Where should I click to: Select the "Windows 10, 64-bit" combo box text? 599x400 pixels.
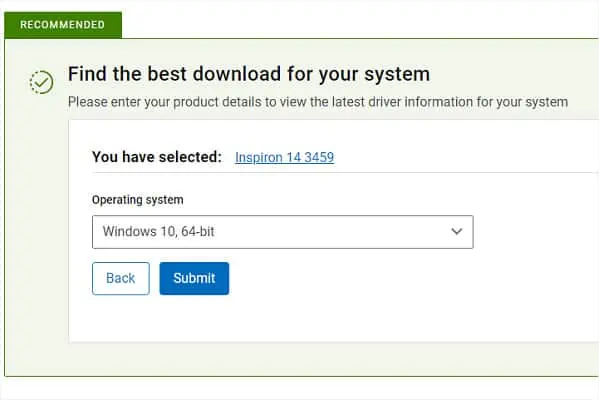click(x=158, y=232)
